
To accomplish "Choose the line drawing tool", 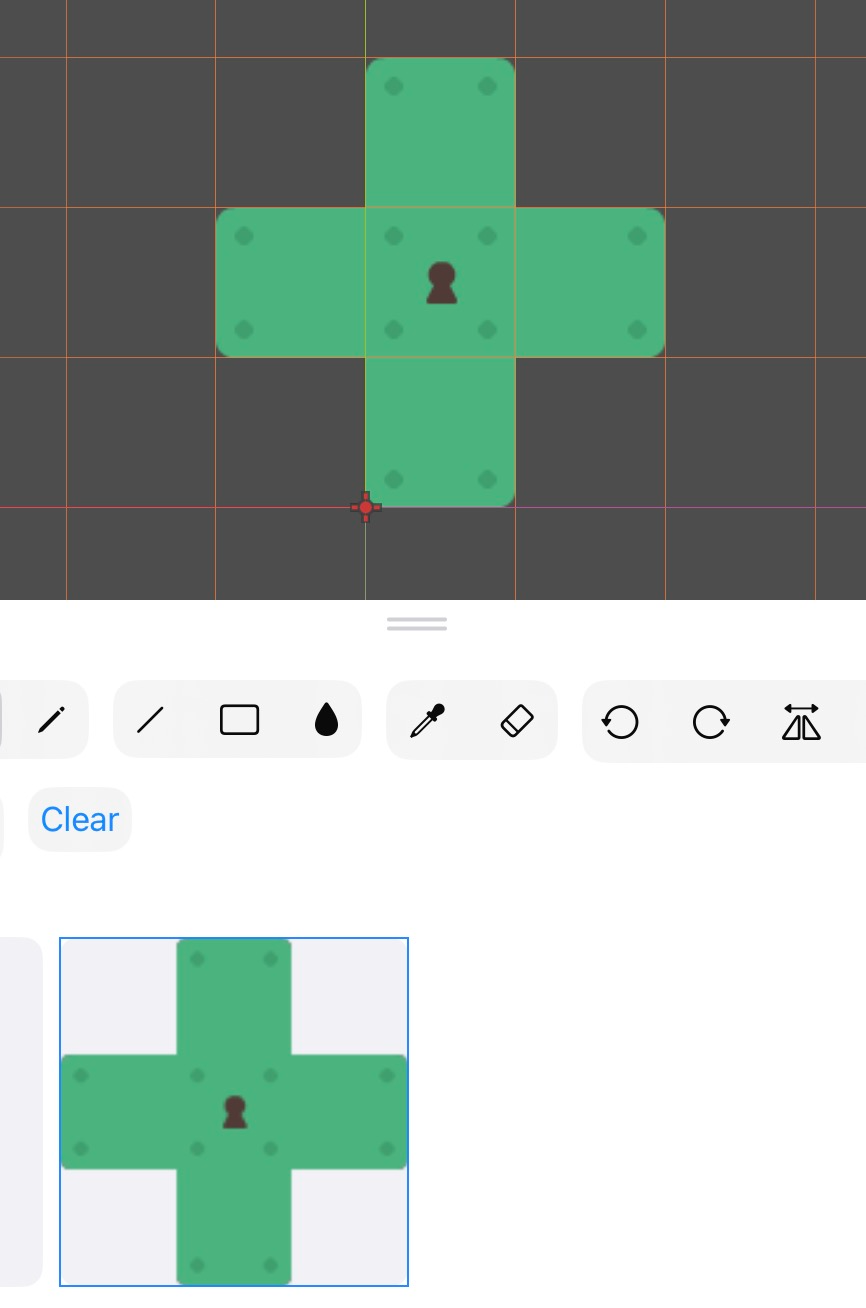I will [150, 720].
